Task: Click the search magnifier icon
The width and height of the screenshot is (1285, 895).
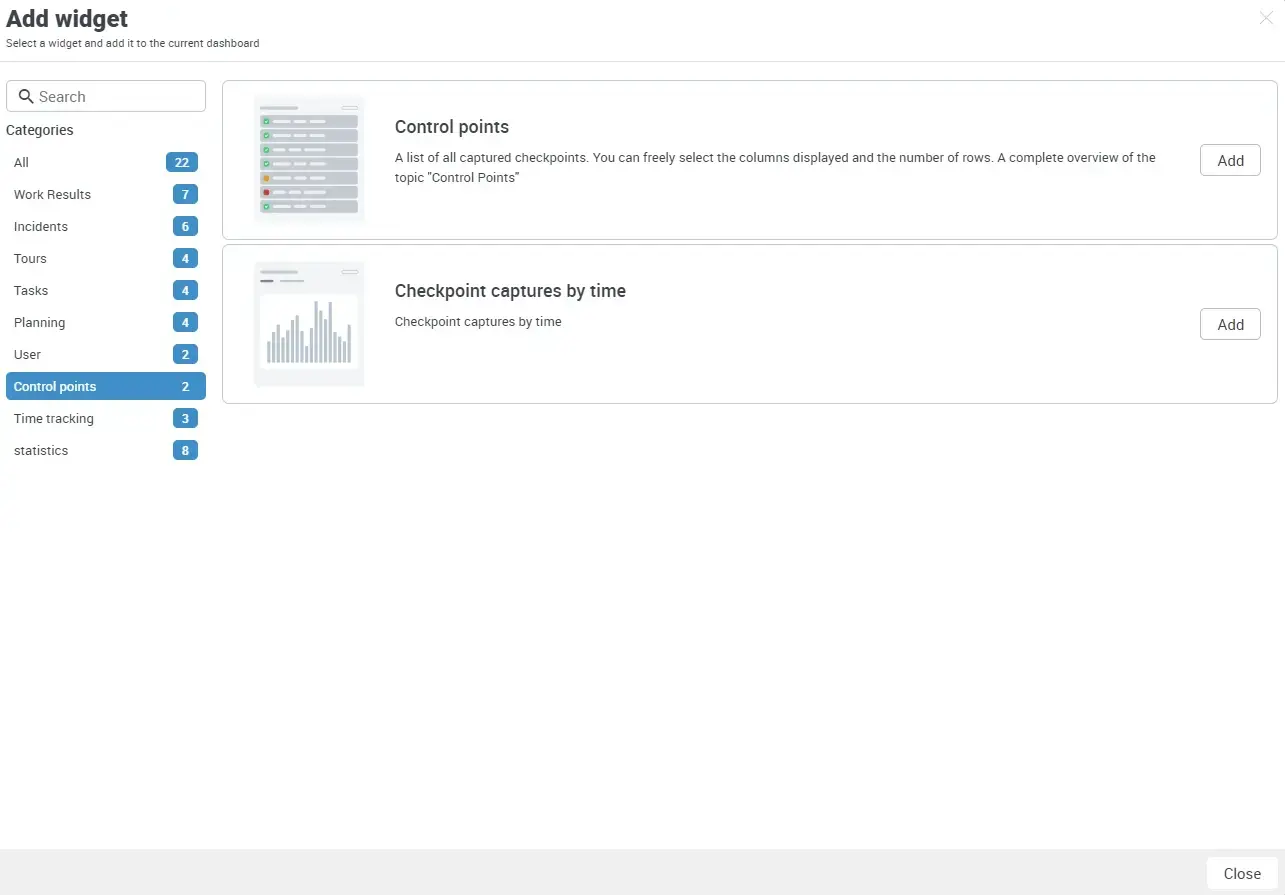Action: [x=26, y=96]
